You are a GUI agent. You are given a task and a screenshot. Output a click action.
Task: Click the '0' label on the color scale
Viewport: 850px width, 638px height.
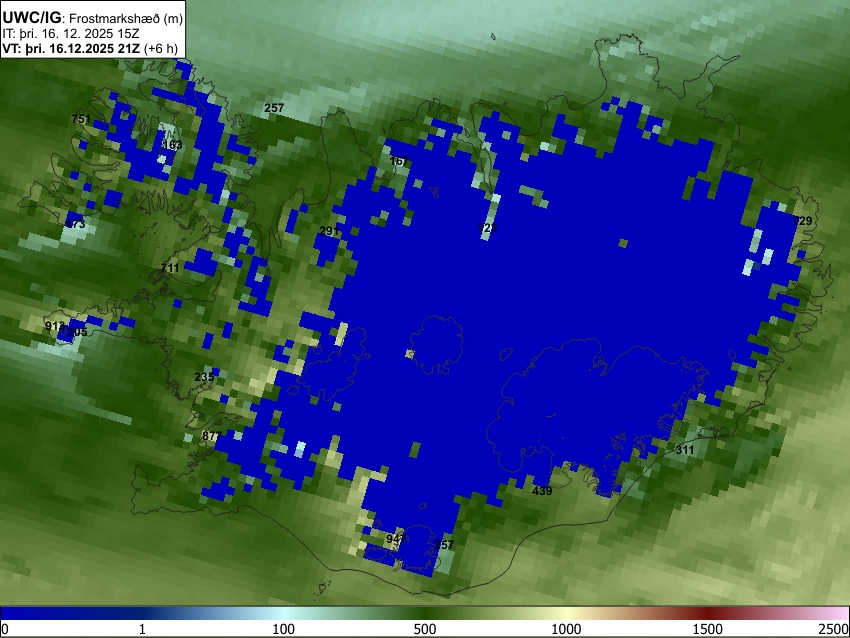(5, 629)
